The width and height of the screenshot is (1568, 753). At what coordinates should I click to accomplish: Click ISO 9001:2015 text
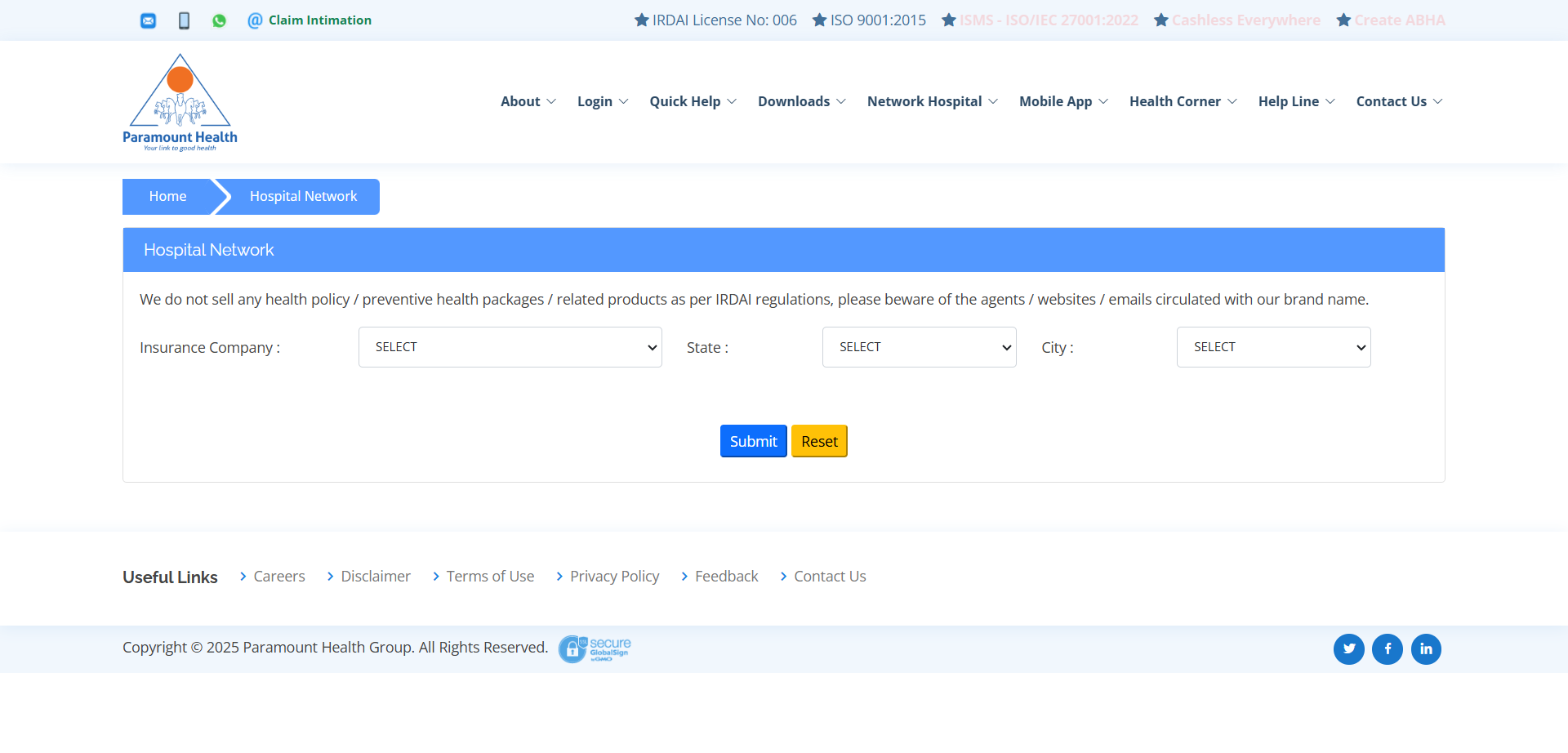878,20
